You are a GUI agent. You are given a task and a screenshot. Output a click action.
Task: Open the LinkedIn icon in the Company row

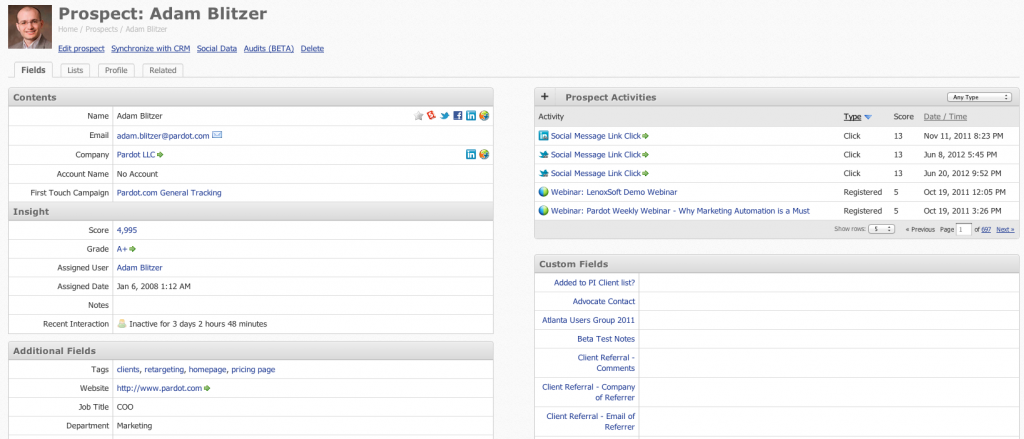[471, 155]
